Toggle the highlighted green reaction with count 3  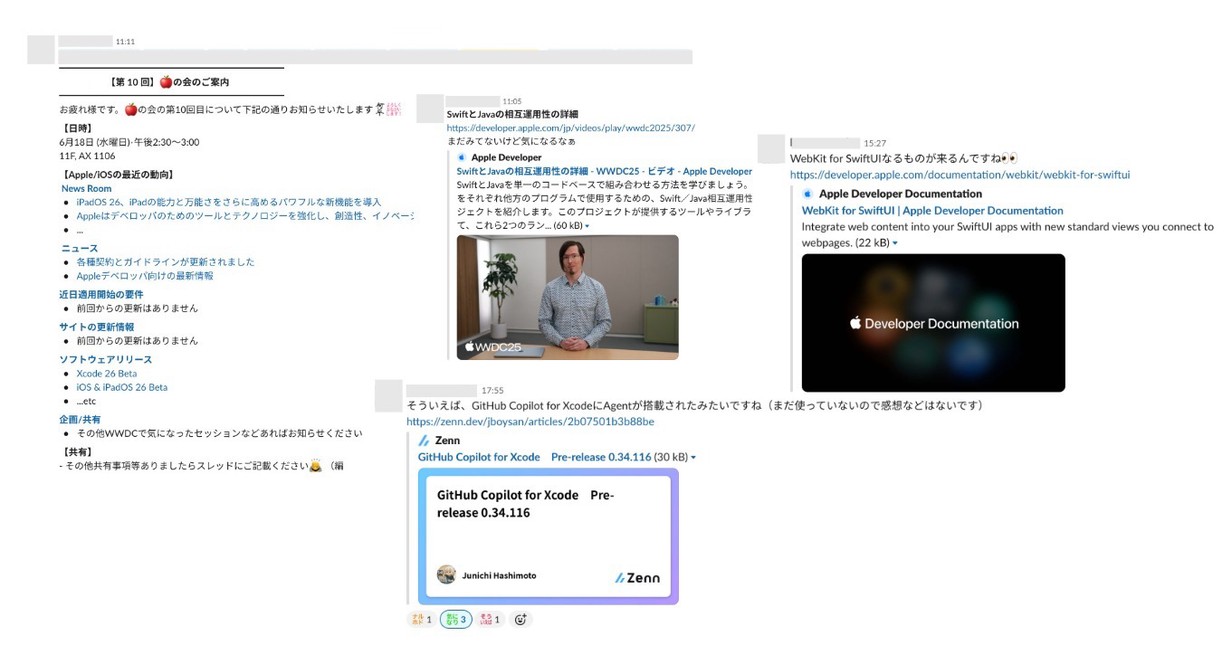[456, 620]
